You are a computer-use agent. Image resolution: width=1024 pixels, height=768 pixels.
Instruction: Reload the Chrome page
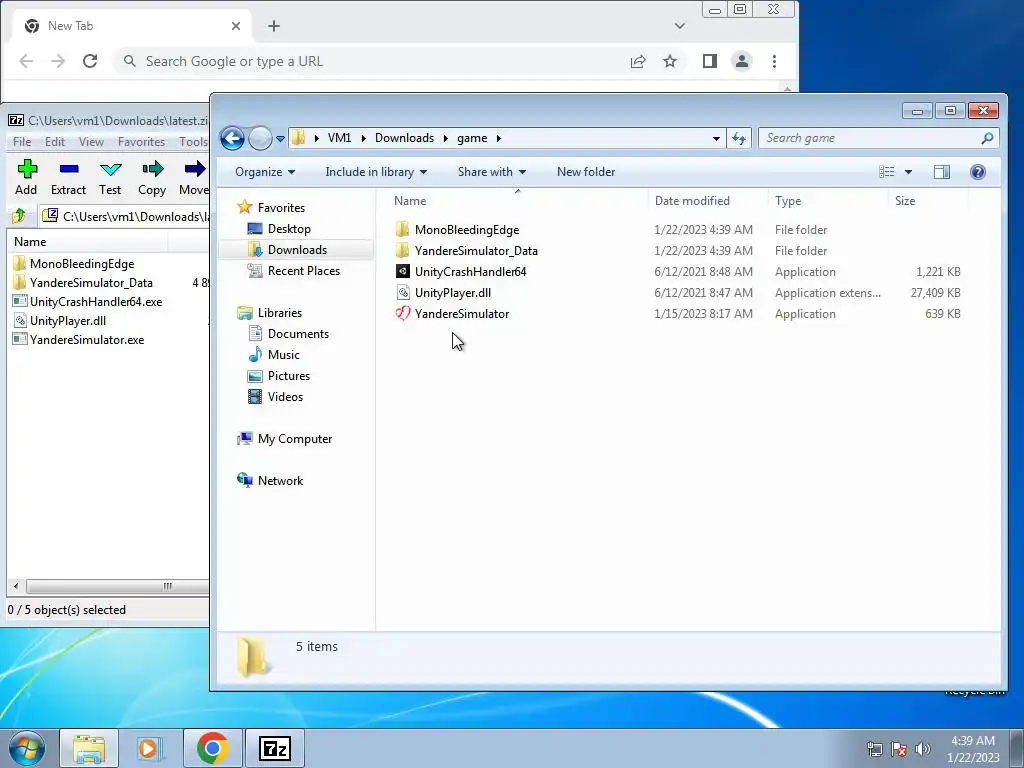click(x=90, y=61)
